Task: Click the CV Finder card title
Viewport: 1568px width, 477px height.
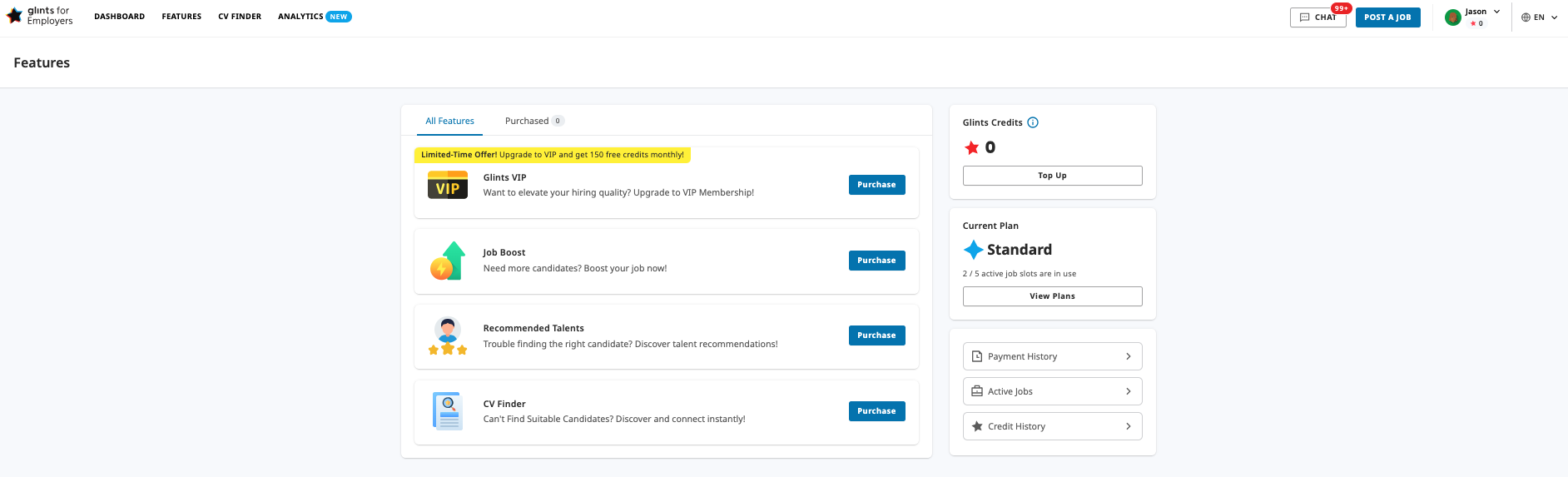Action: click(504, 404)
